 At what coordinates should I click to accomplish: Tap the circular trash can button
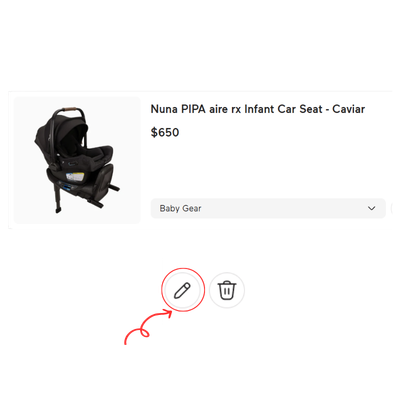[x=227, y=290]
